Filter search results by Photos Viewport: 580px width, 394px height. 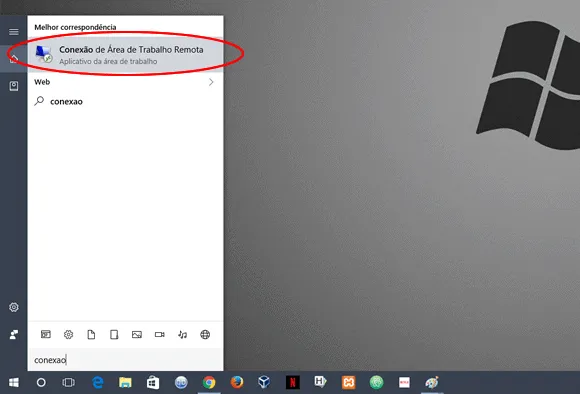(x=137, y=334)
